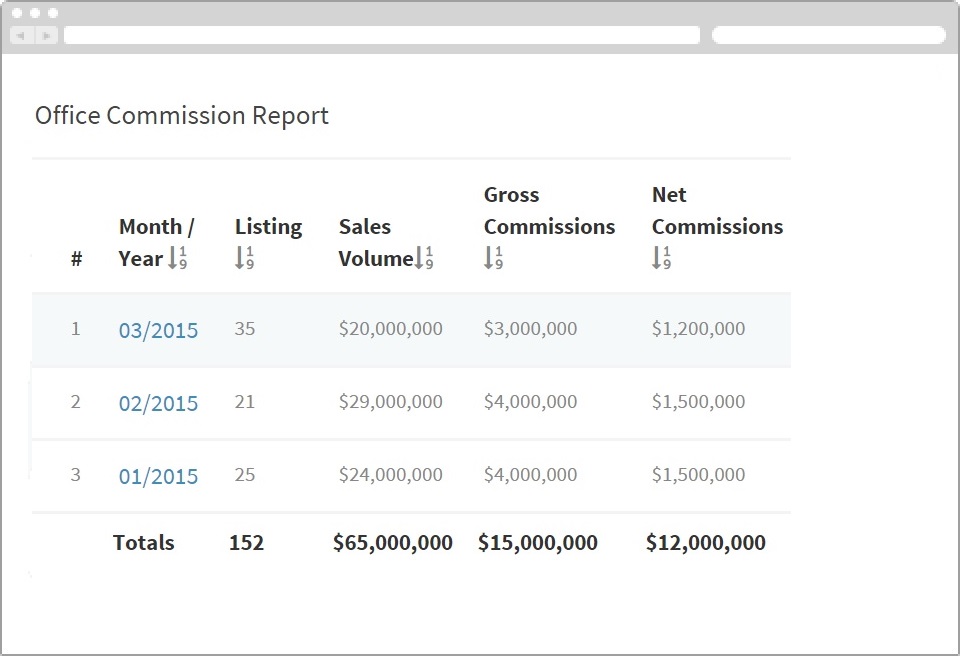Click the browser back arrow
Screen dimensions: 962x656
point(20,34)
